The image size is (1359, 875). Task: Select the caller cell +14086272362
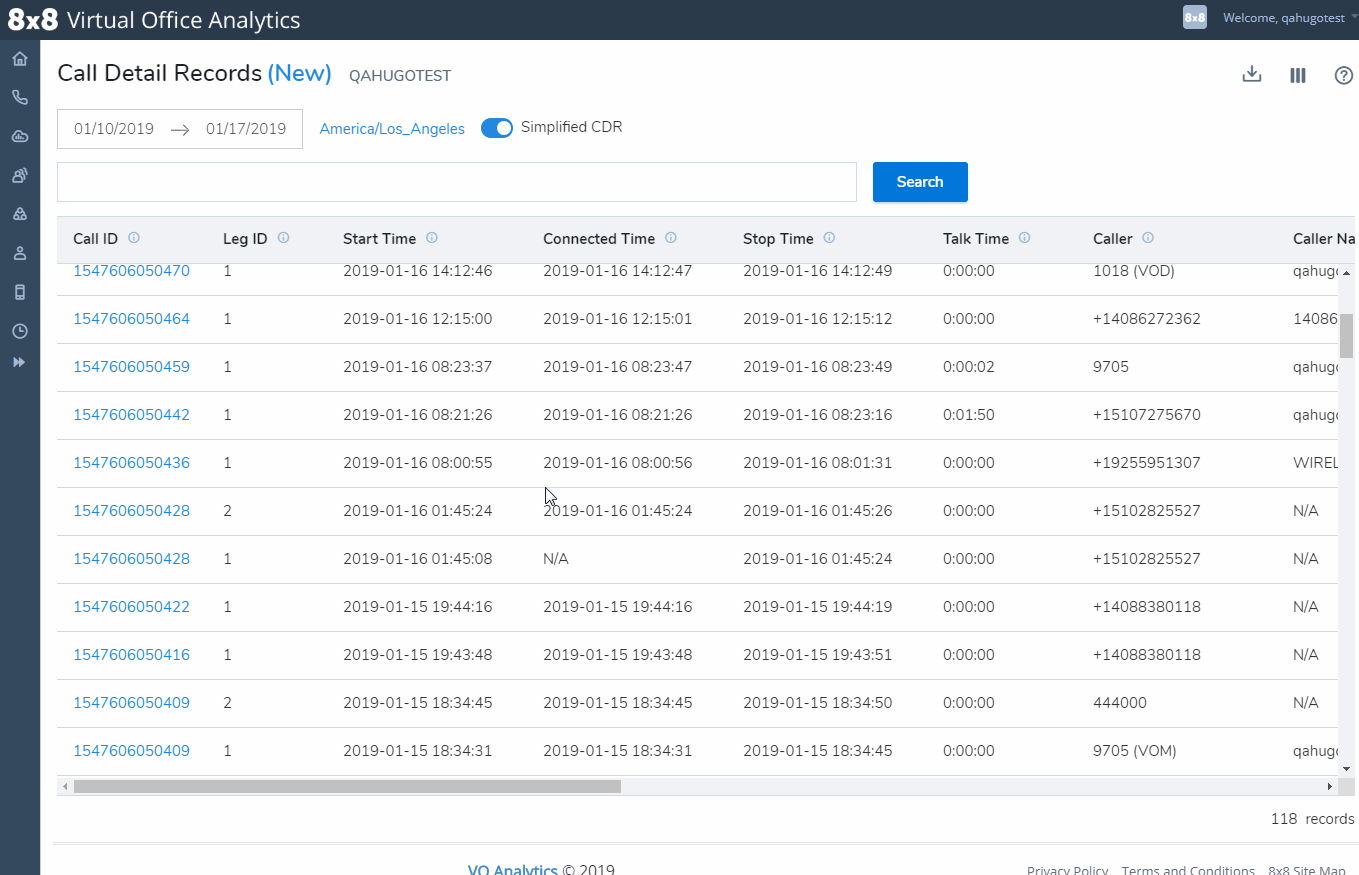point(1147,319)
